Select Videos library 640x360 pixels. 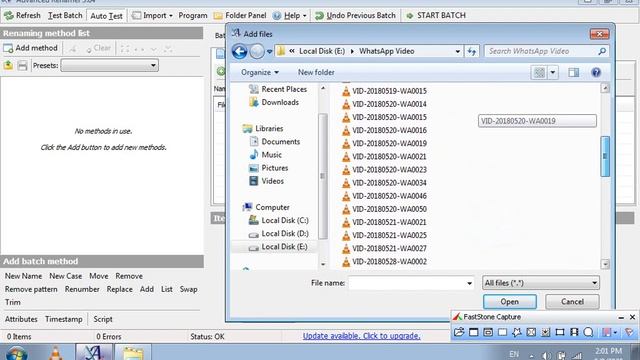point(267,181)
